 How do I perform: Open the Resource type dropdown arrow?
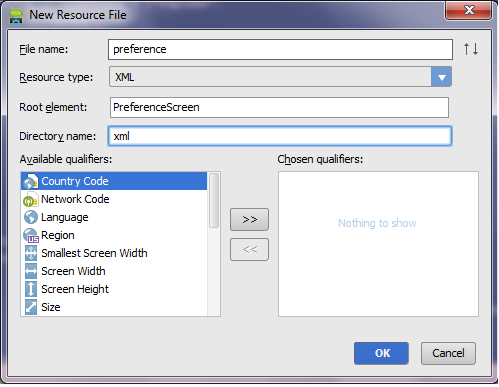click(x=441, y=77)
